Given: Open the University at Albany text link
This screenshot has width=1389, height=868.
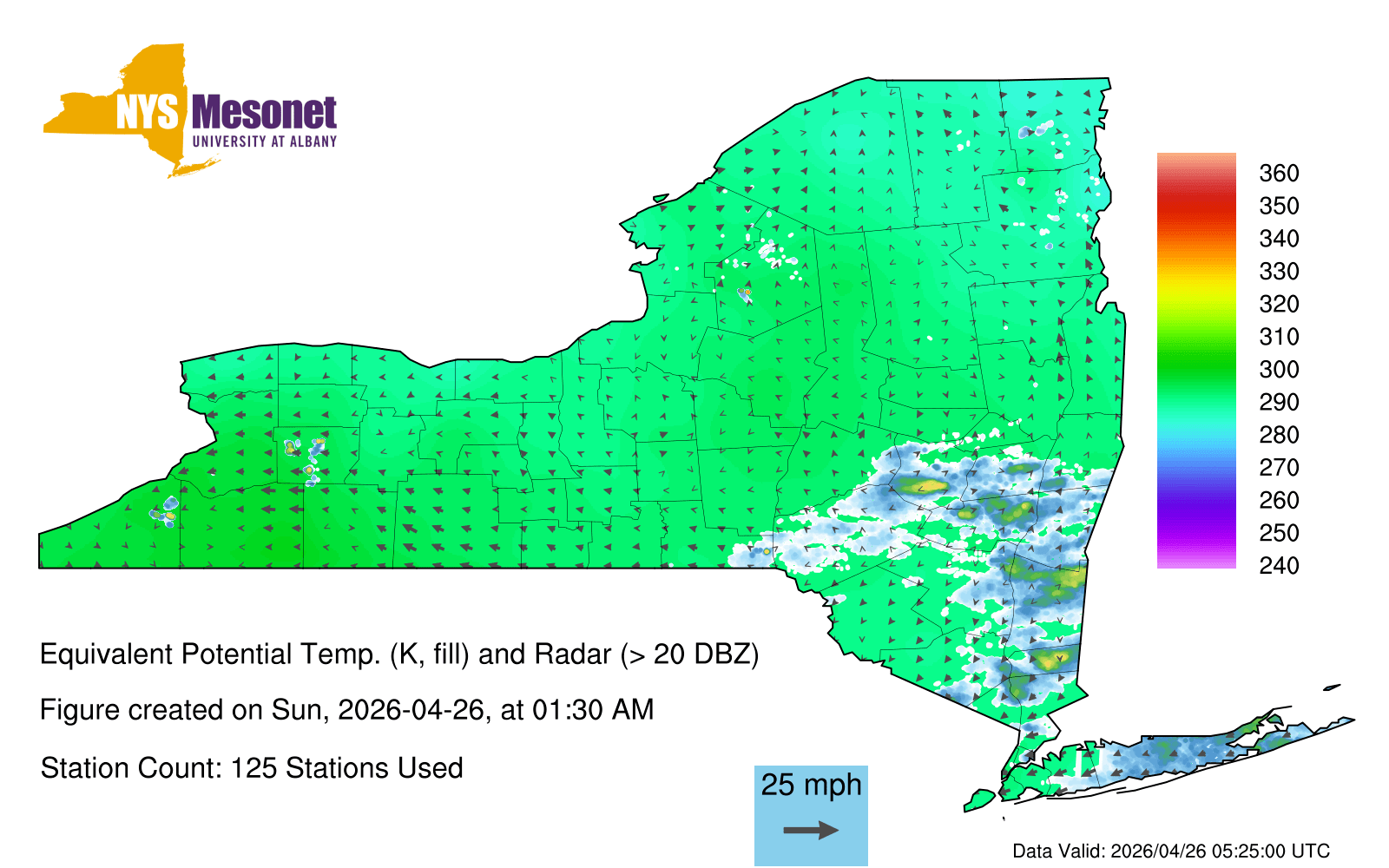Looking at the screenshot, I should [x=264, y=141].
